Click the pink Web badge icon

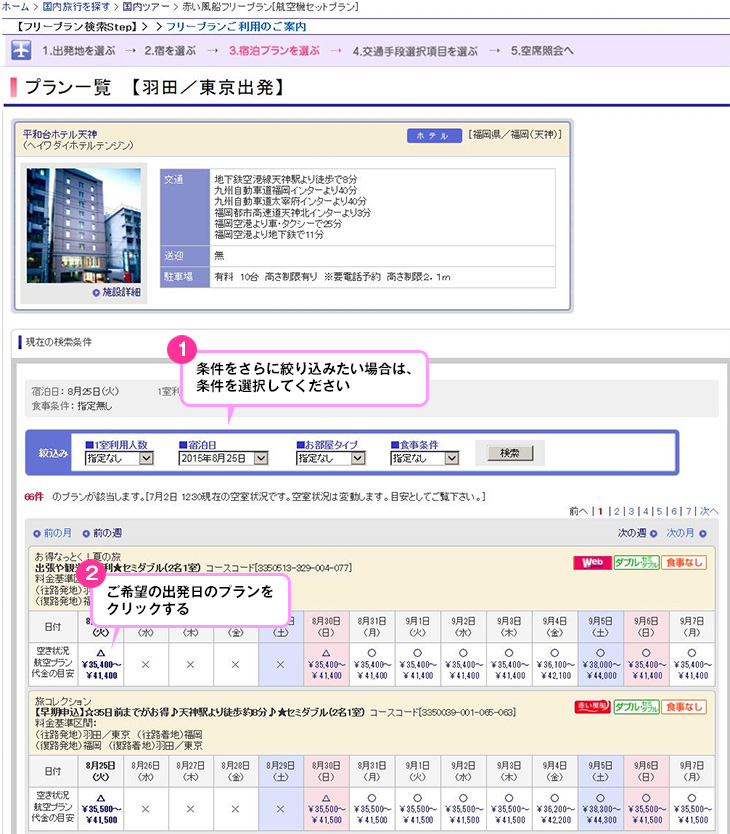coord(592,563)
